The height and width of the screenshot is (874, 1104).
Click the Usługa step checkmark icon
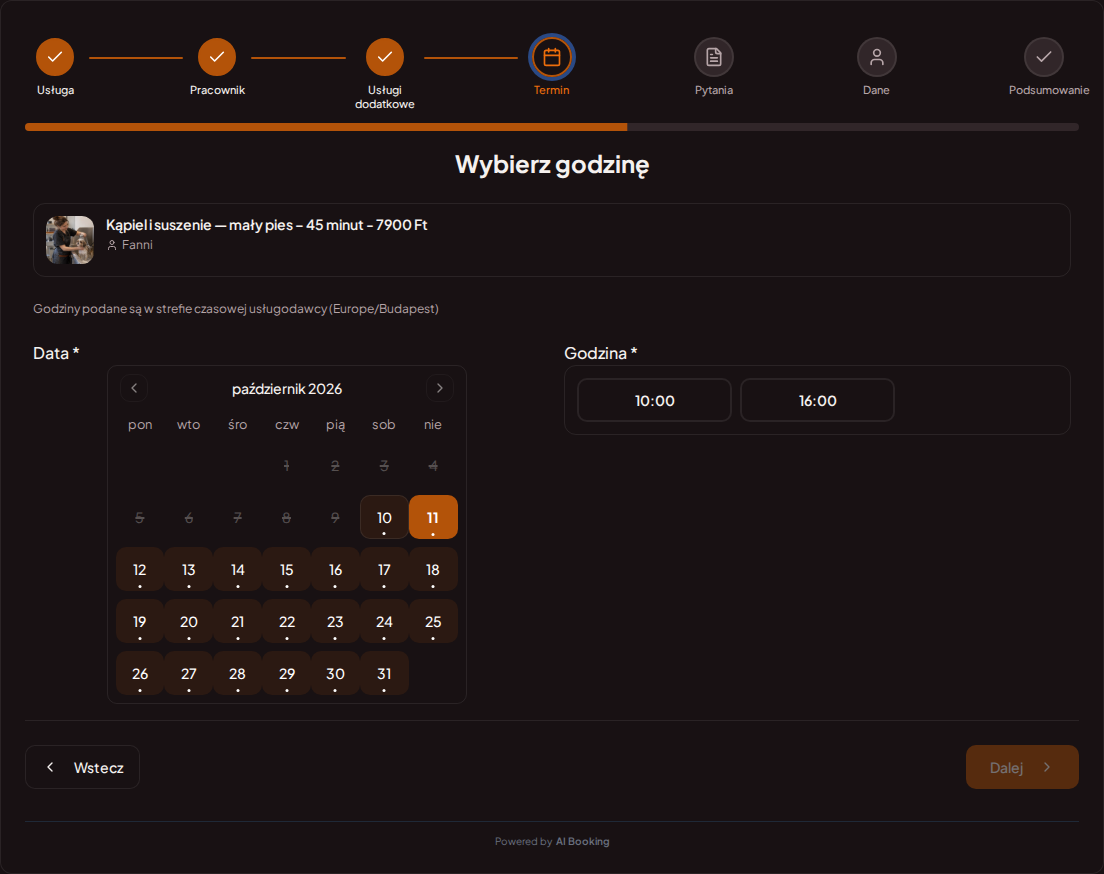click(x=55, y=57)
